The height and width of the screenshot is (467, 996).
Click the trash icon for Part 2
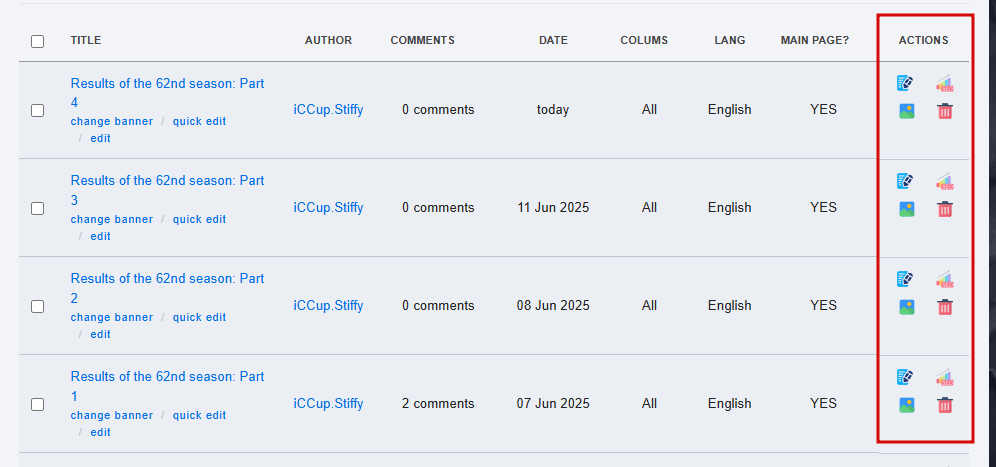945,307
